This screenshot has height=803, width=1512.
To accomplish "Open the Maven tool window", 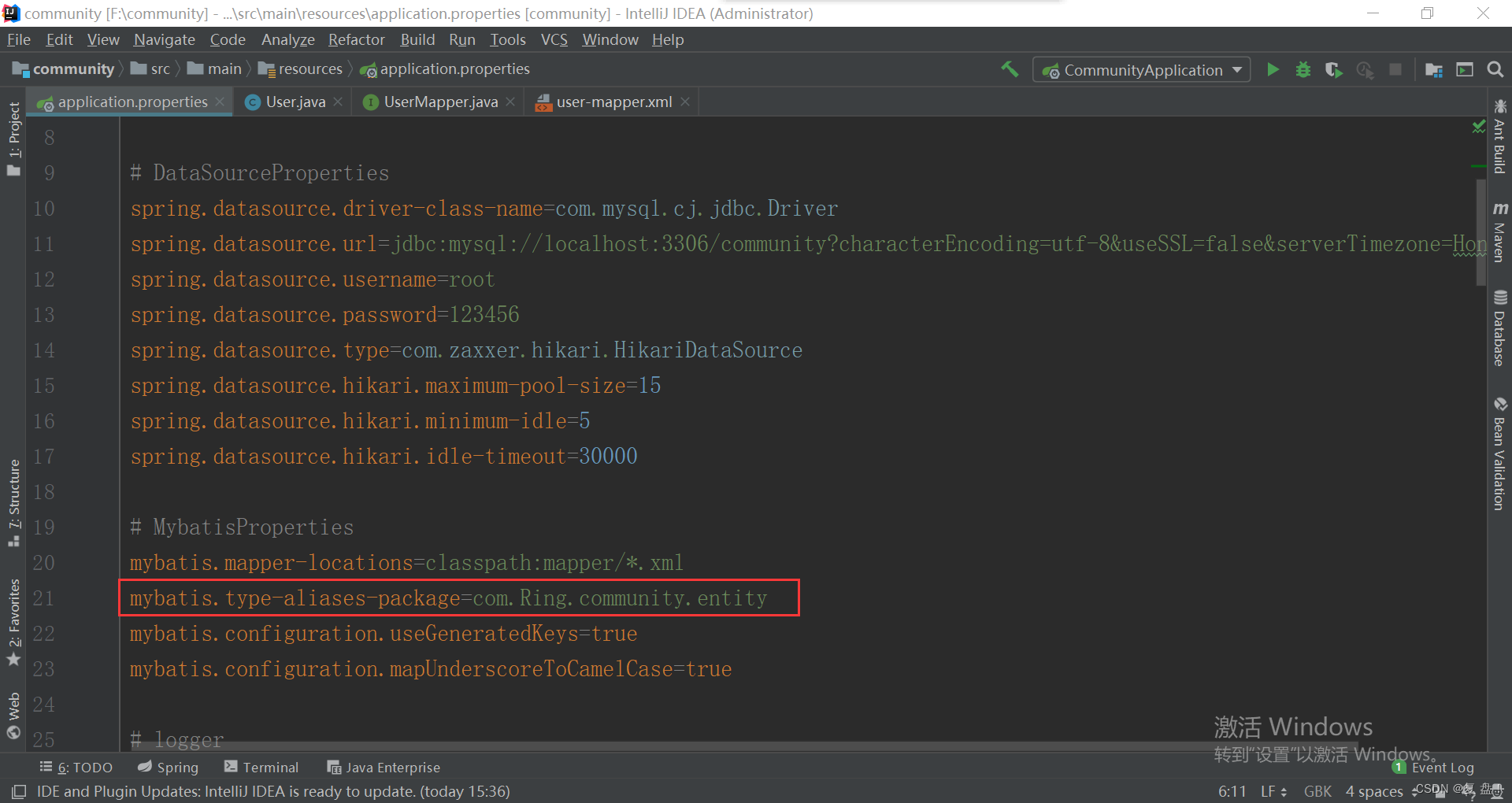I will pyautogui.click(x=1499, y=232).
